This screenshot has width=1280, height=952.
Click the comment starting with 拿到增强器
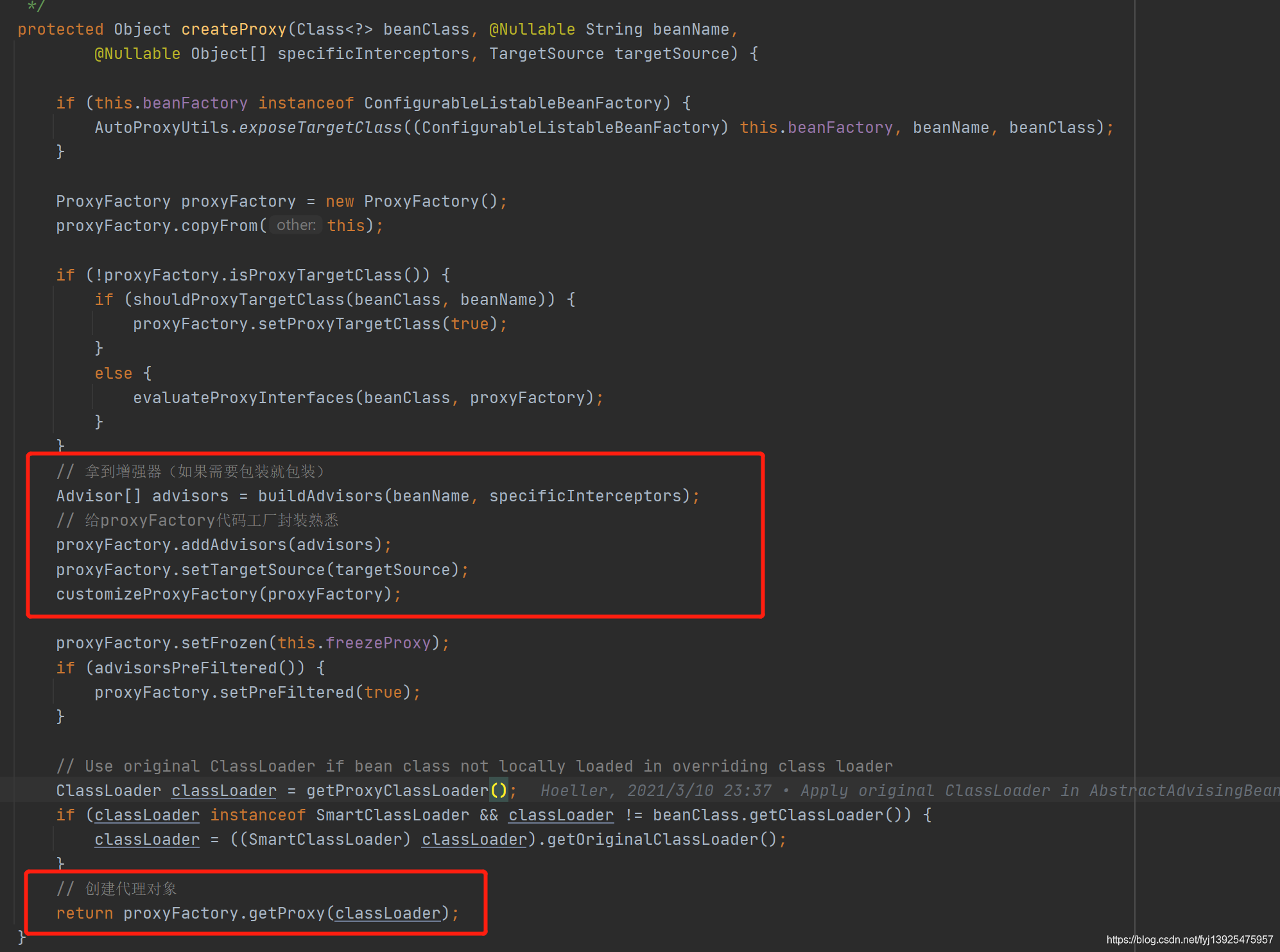coord(191,472)
